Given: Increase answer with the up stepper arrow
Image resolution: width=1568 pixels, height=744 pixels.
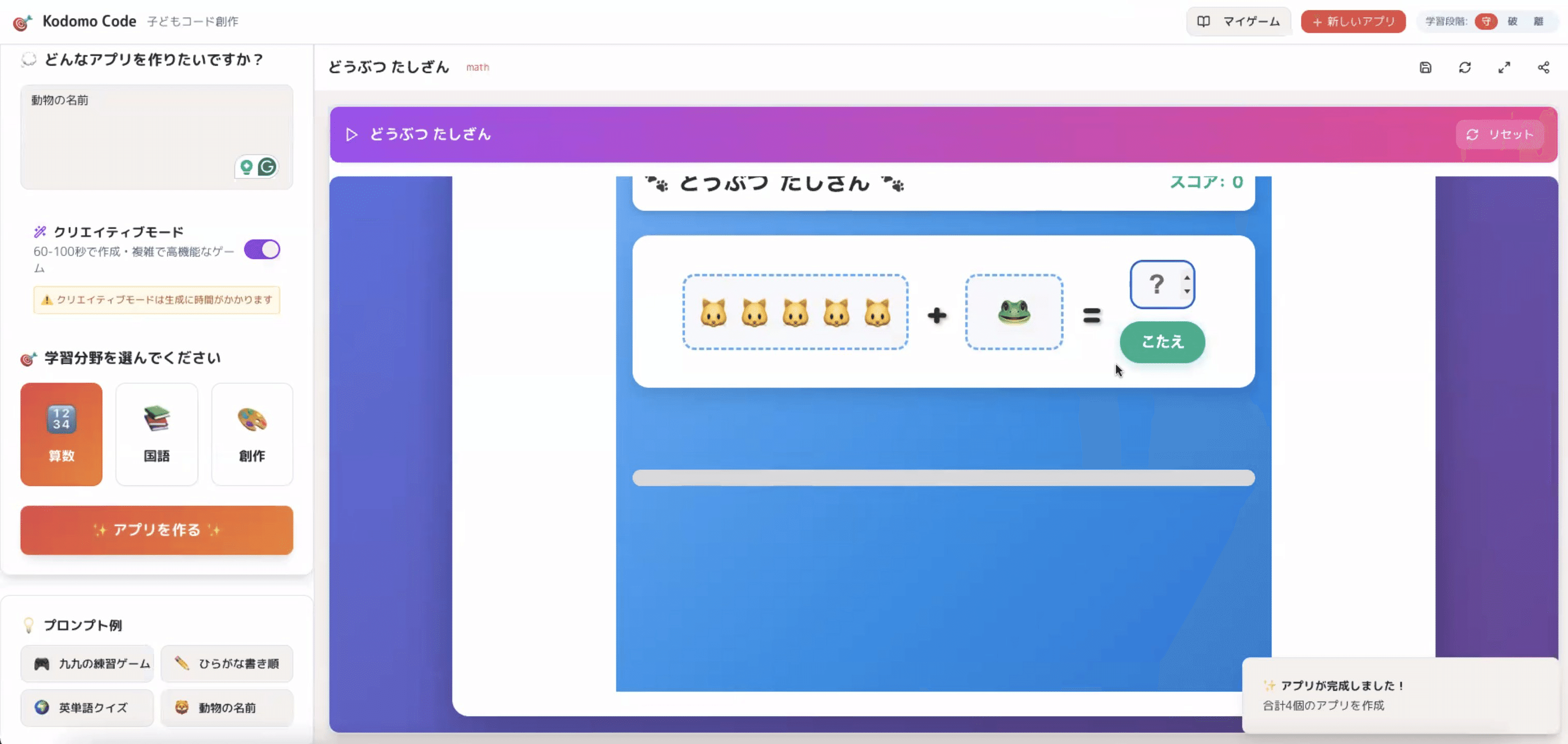Looking at the screenshot, I should pyautogui.click(x=1187, y=277).
